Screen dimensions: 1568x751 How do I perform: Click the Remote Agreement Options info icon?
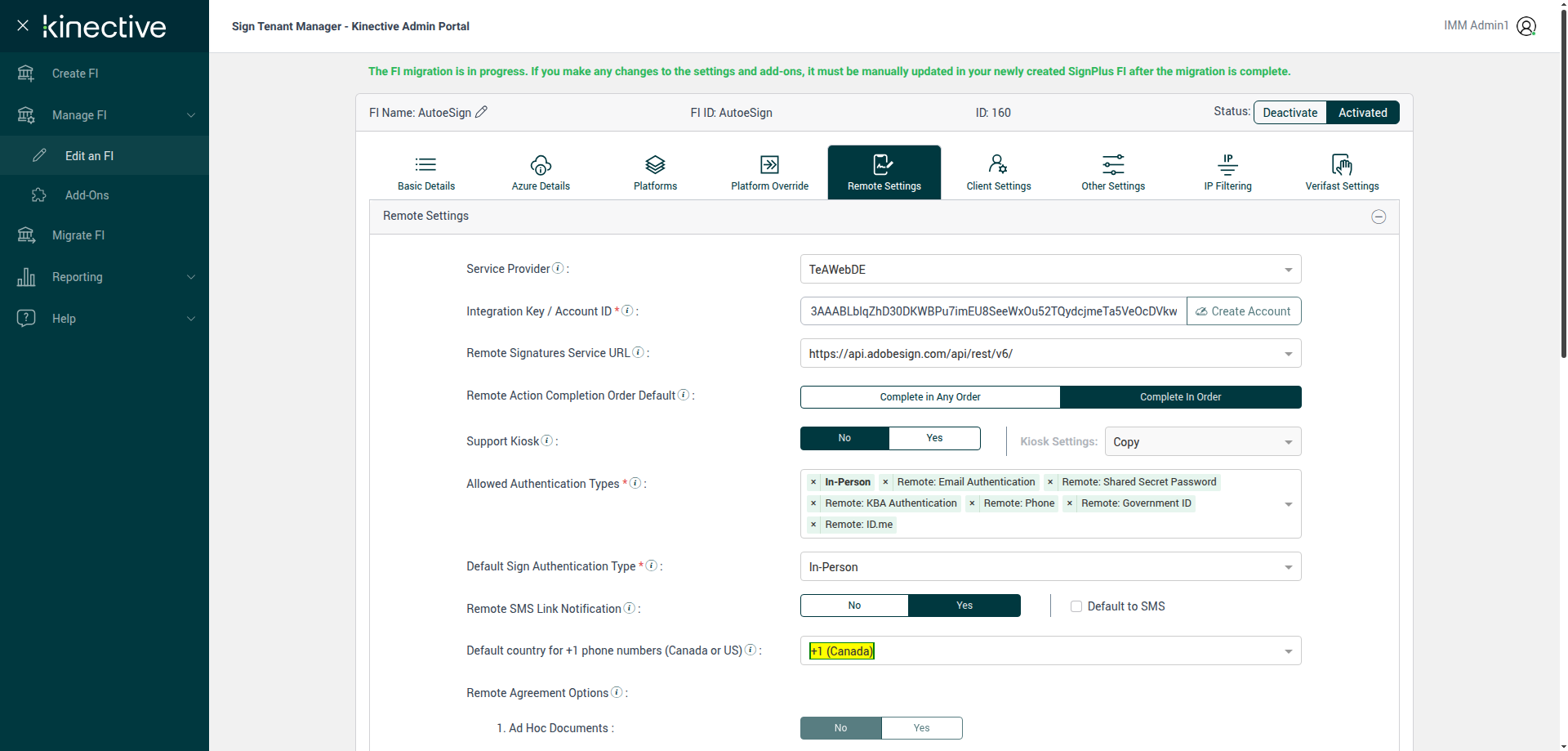point(617,692)
